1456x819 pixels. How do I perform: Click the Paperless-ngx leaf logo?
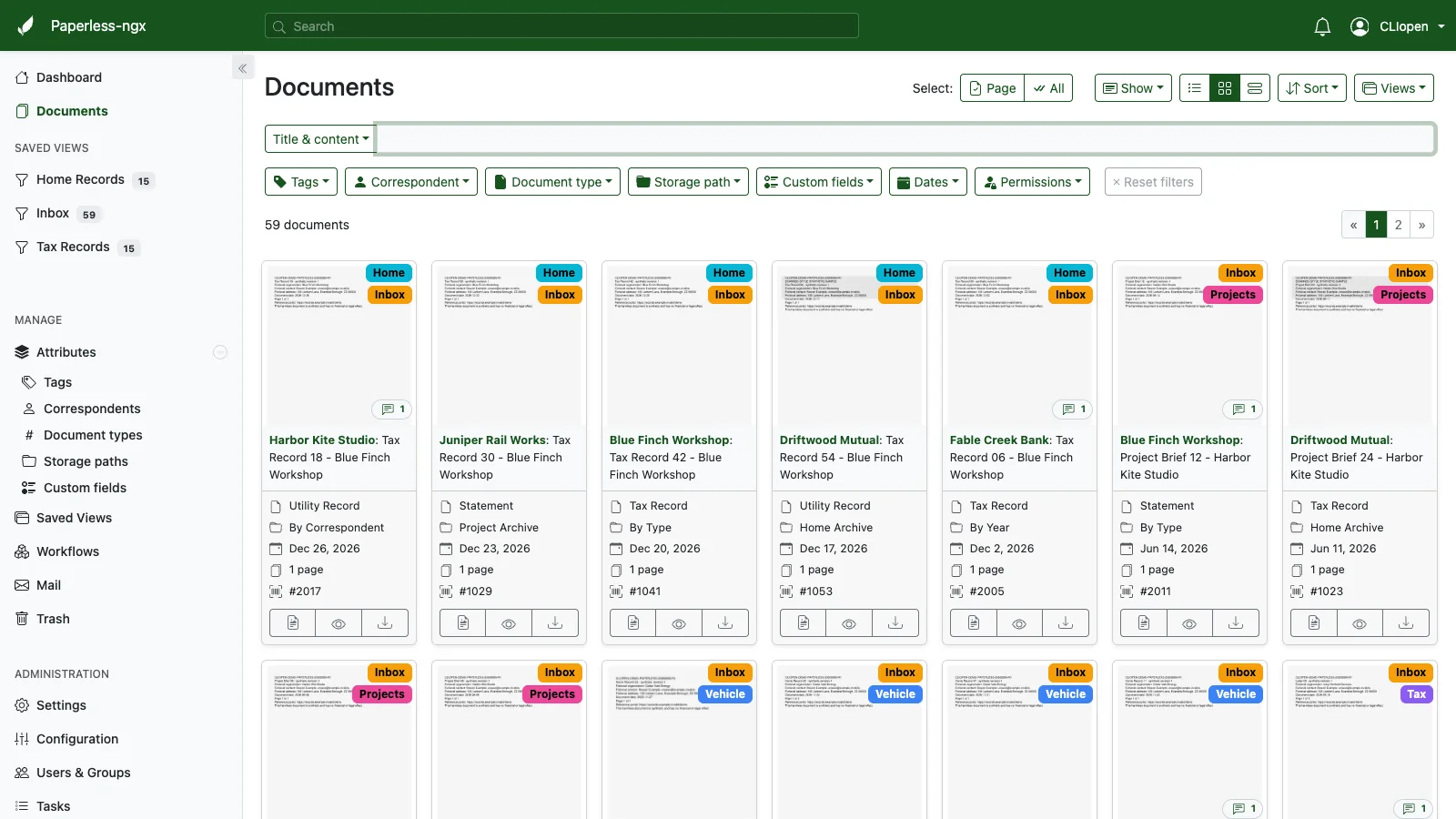click(25, 25)
